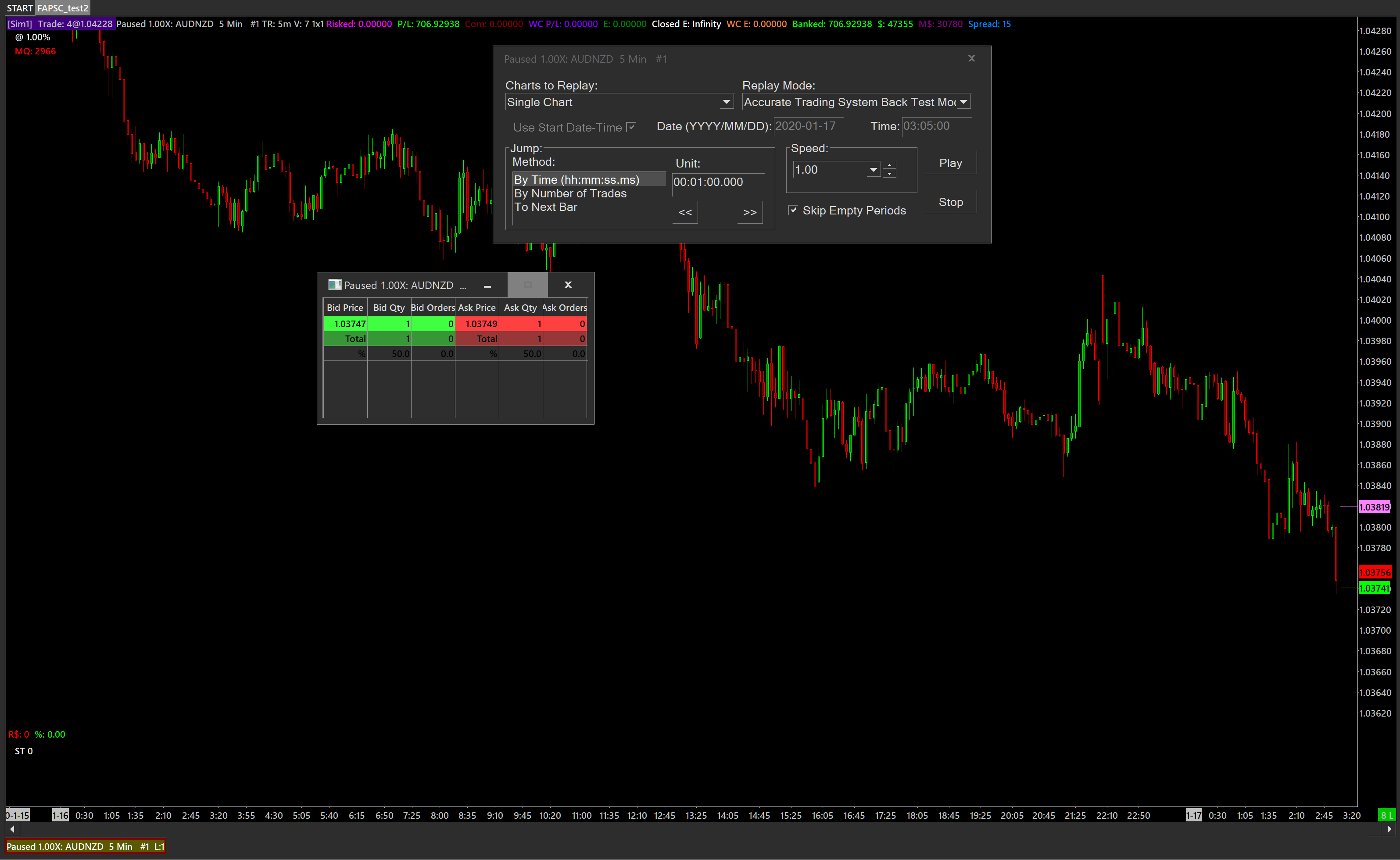Expand the Speed combo box
This screenshot has height=860, width=1400.
[x=873, y=169]
